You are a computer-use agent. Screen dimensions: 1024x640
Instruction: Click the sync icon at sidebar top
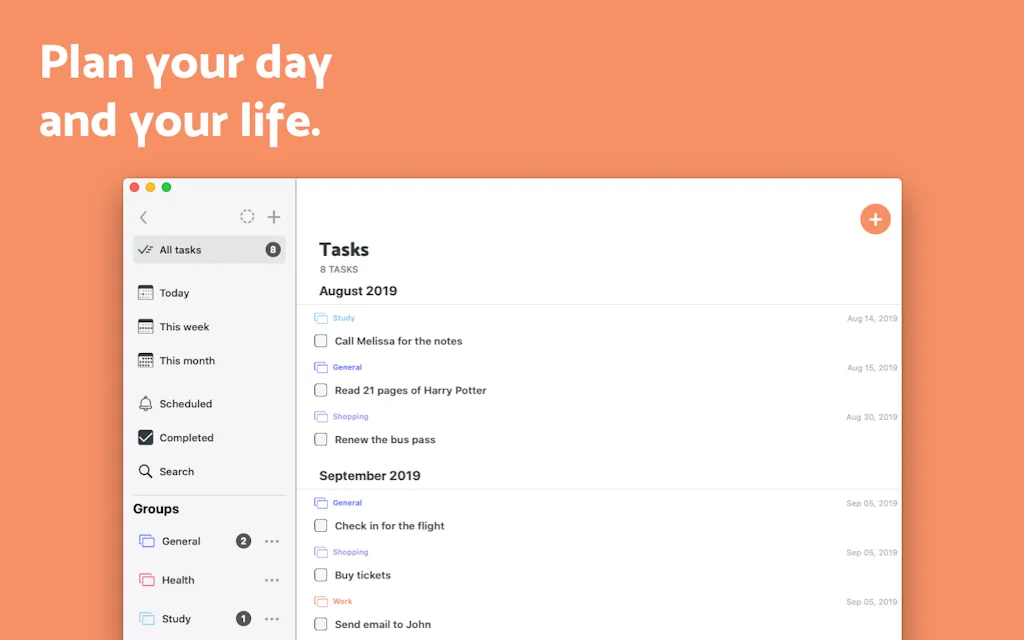point(247,216)
